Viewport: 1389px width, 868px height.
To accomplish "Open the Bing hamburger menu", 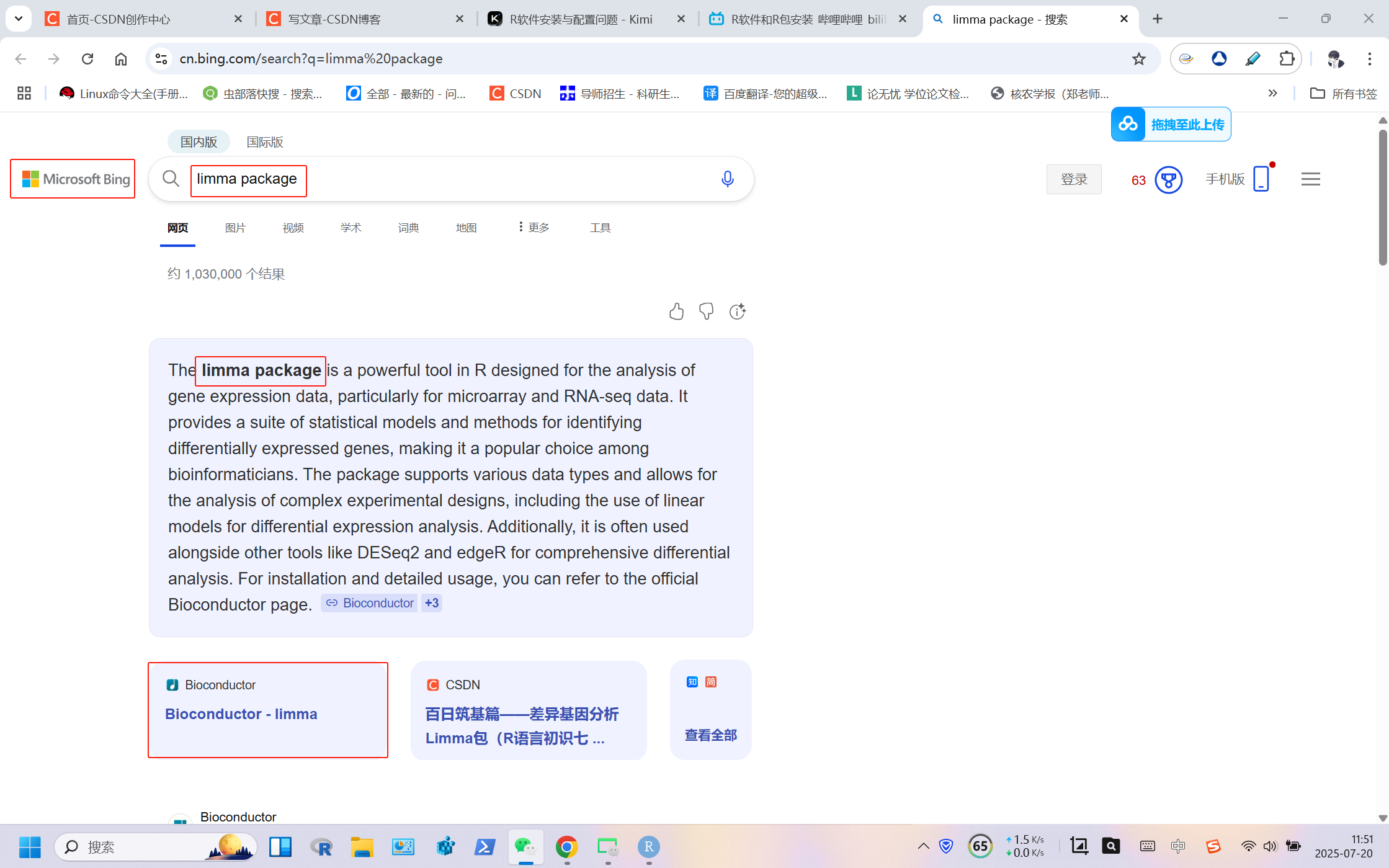I will pos(1311,179).
